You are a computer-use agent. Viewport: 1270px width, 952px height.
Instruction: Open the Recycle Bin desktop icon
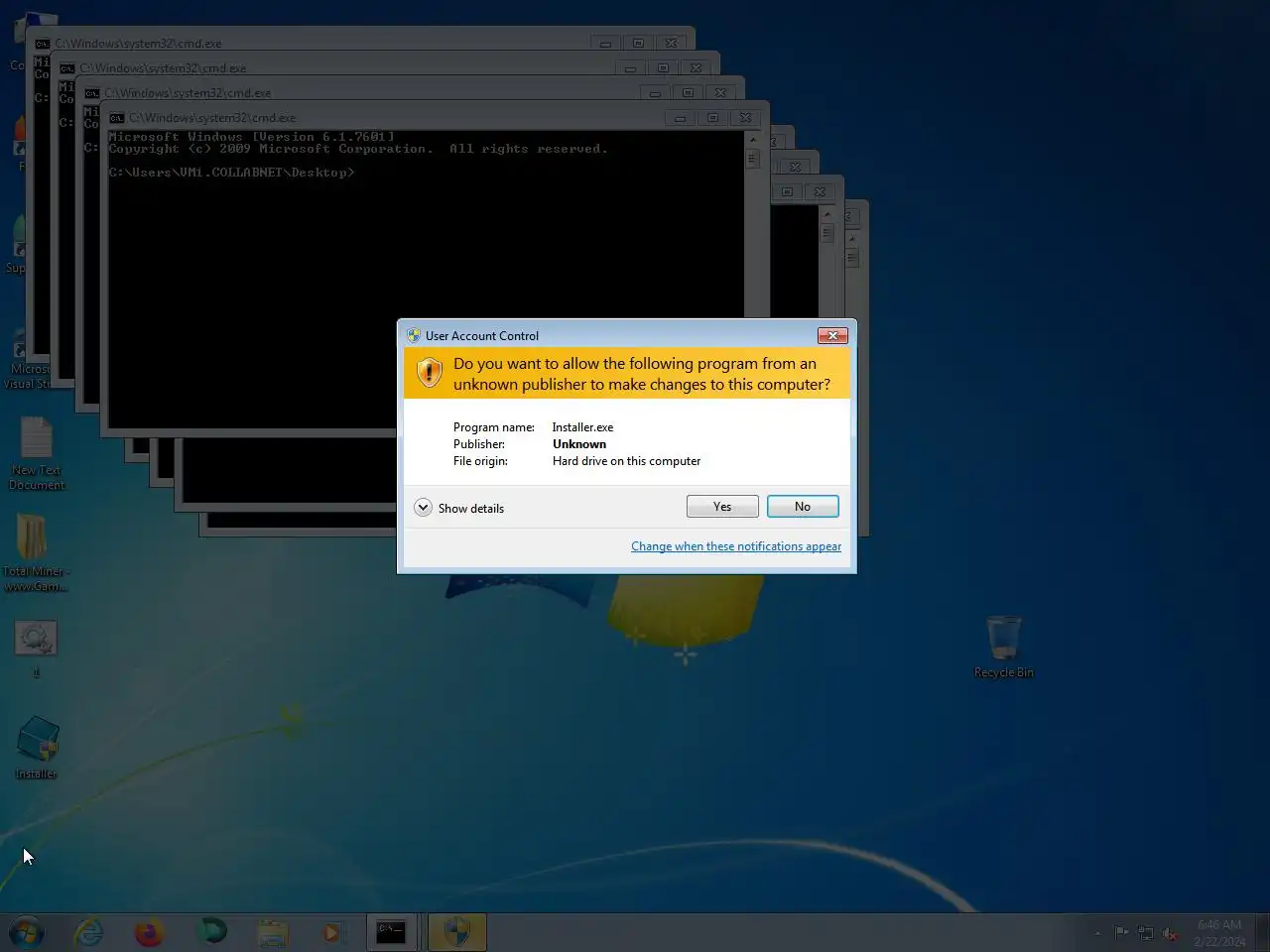tap(1004, 646)
